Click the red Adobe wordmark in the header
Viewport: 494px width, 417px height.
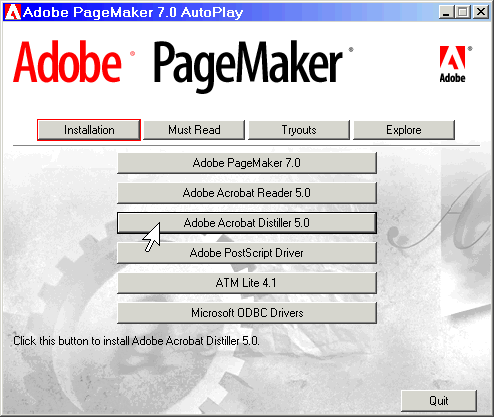(x=67, y=62)
